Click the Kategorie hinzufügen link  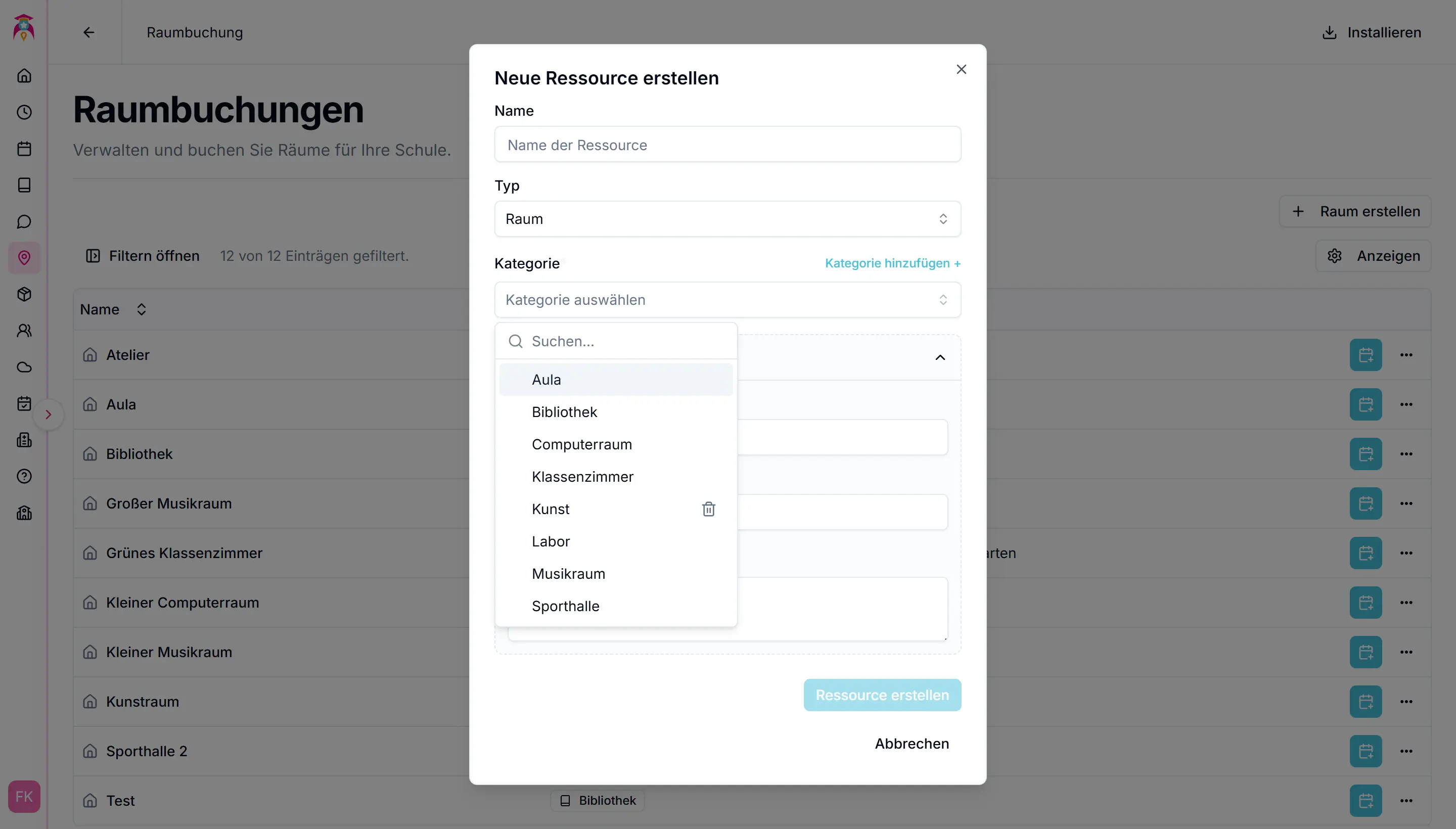pos(892,263)
